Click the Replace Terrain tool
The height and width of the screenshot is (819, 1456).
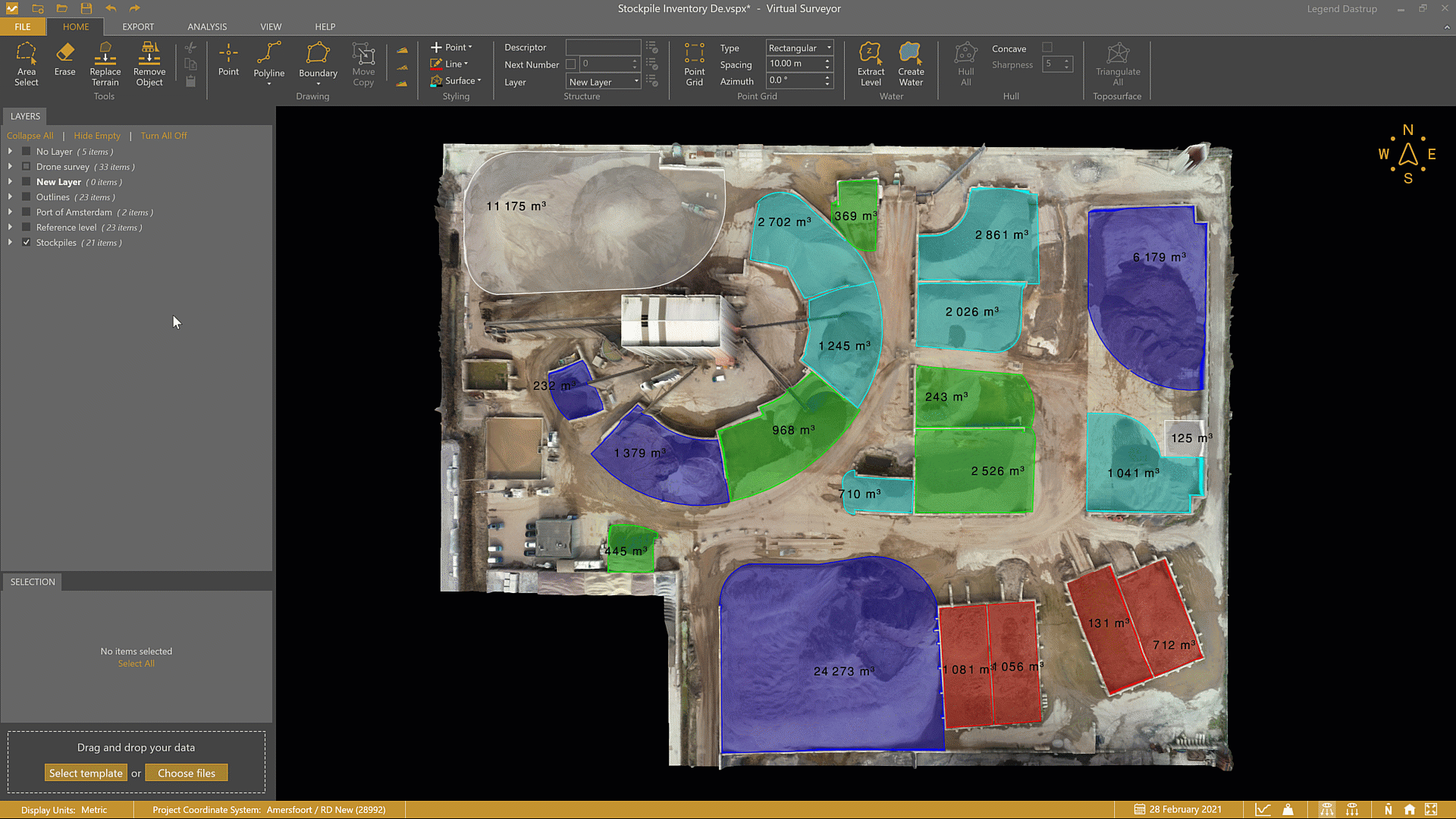[x=105, y=64]
